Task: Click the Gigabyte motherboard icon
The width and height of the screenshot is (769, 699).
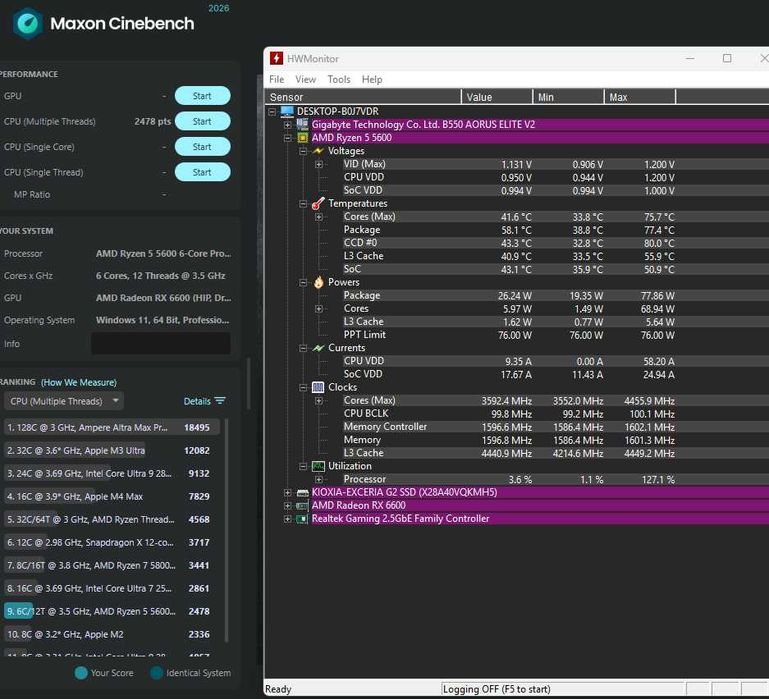Action: tap(303, 124)
